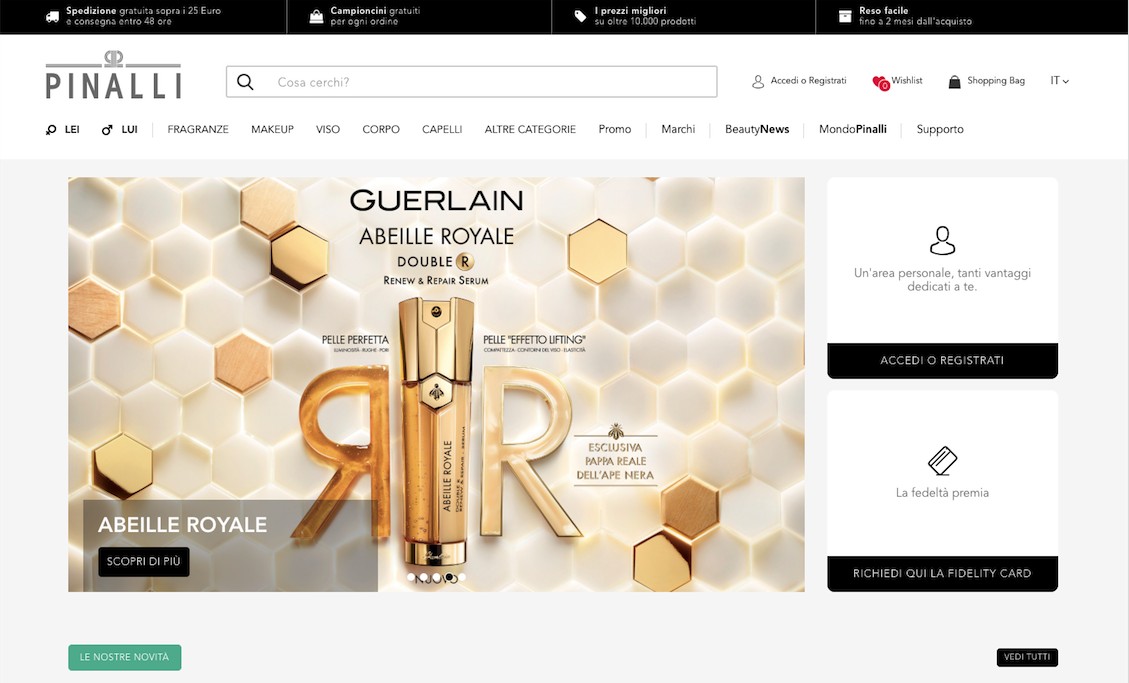Open the LUI category
This screenshot has height=683, width=1129.
(130, 130)
